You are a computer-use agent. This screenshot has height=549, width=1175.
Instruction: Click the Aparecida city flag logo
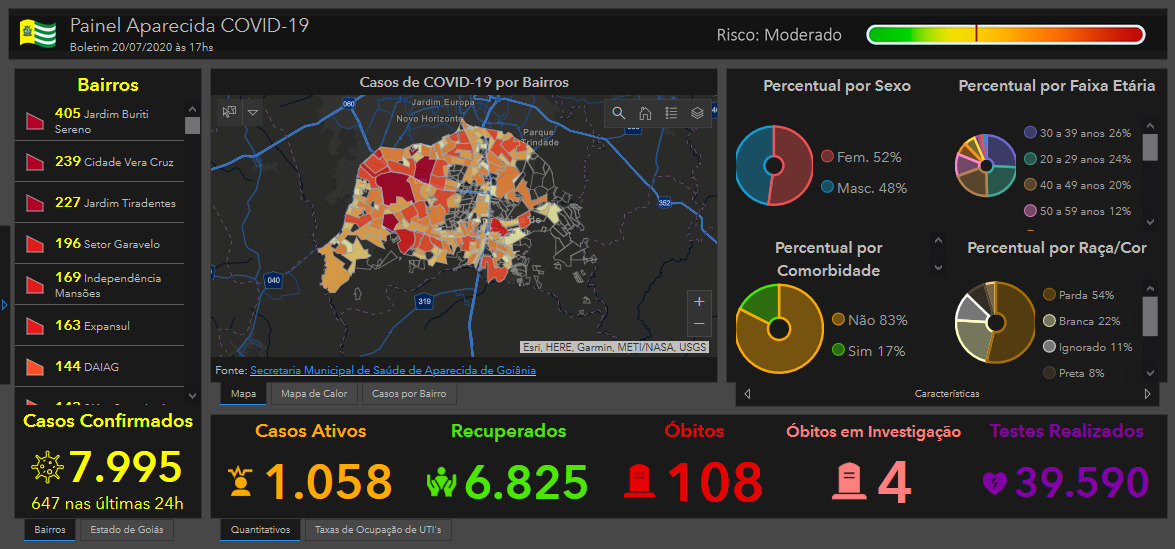click(37, 32)
